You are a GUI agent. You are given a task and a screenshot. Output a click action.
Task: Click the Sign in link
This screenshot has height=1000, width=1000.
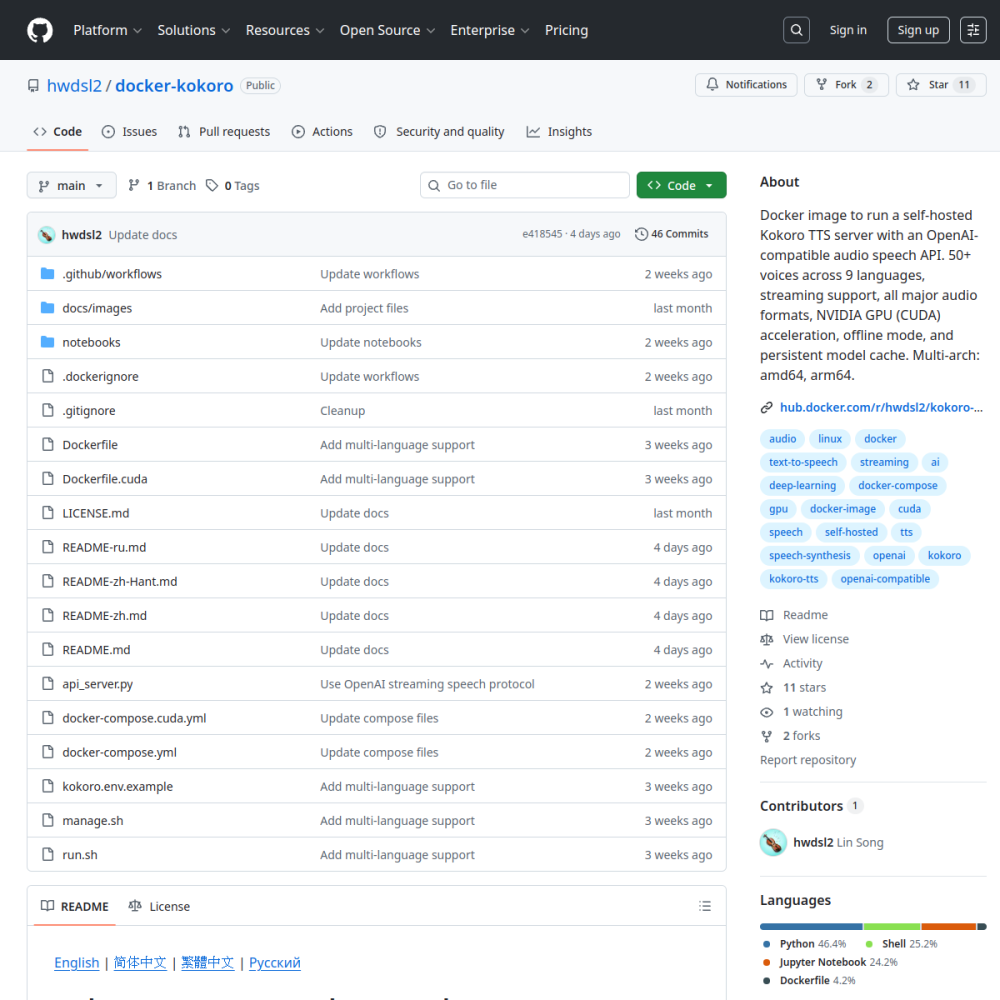pos(848,30)
